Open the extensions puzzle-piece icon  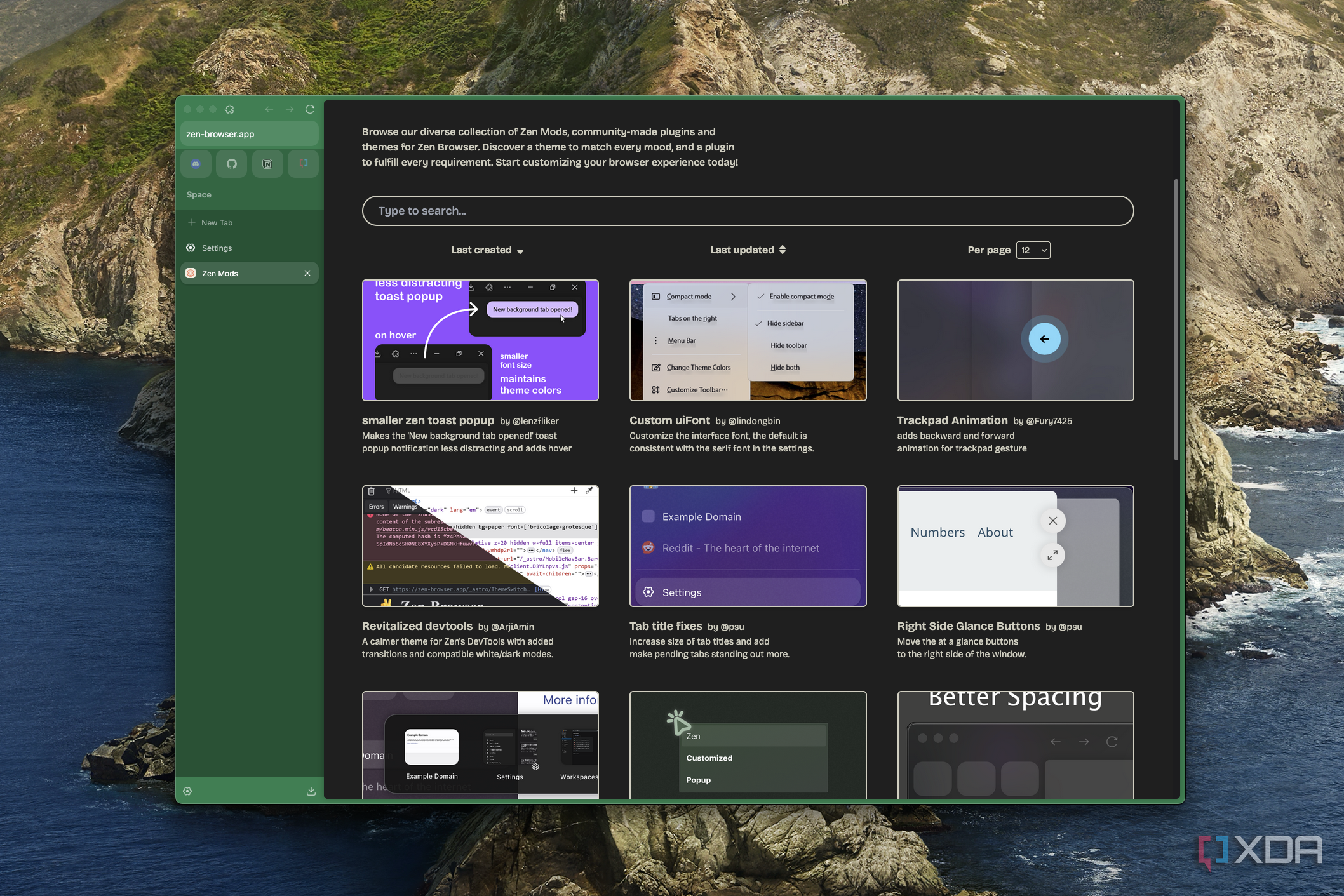pyautogui.click(x=229, y=109)
